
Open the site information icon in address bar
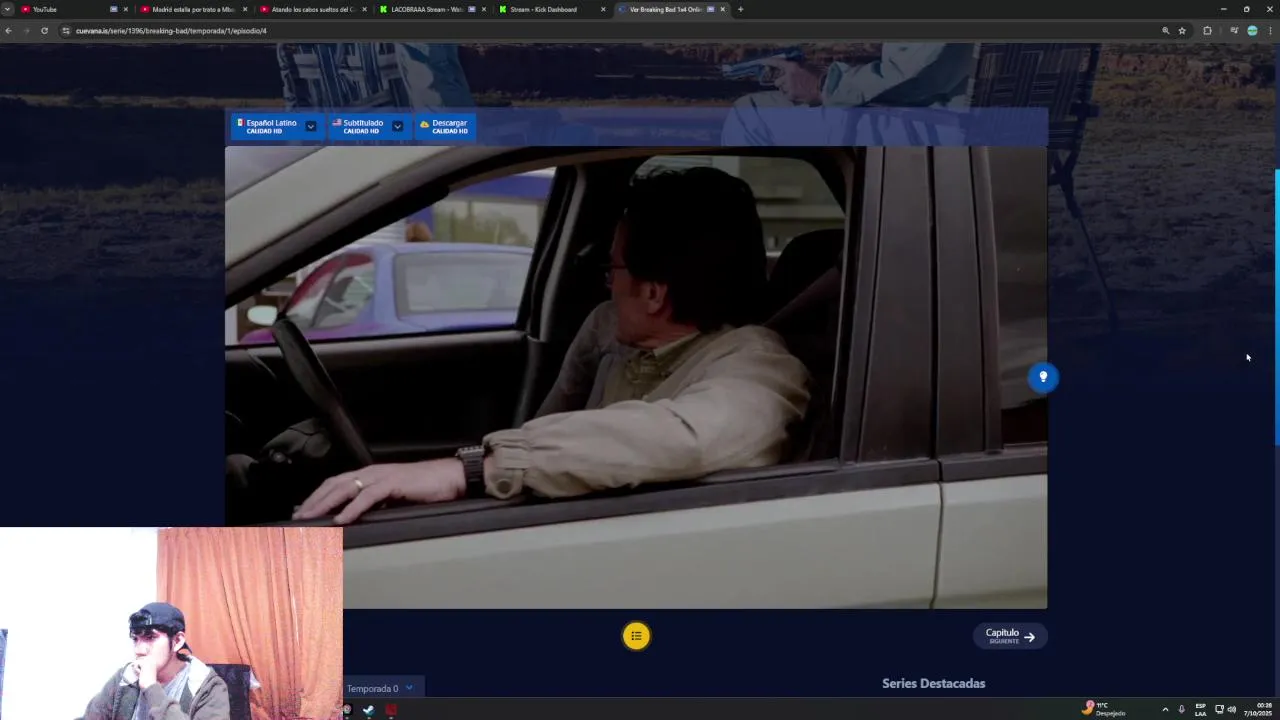click(x=66, y=31)
